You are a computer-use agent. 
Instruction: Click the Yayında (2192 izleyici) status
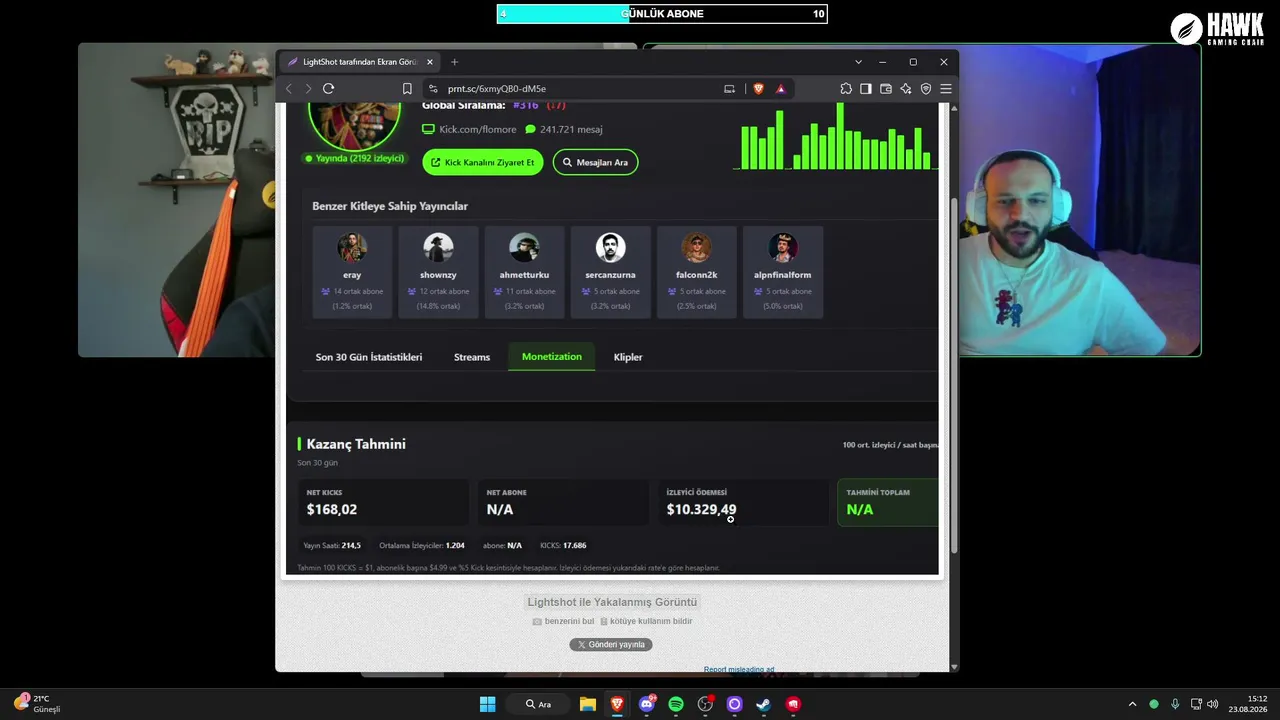click(355, 158)
